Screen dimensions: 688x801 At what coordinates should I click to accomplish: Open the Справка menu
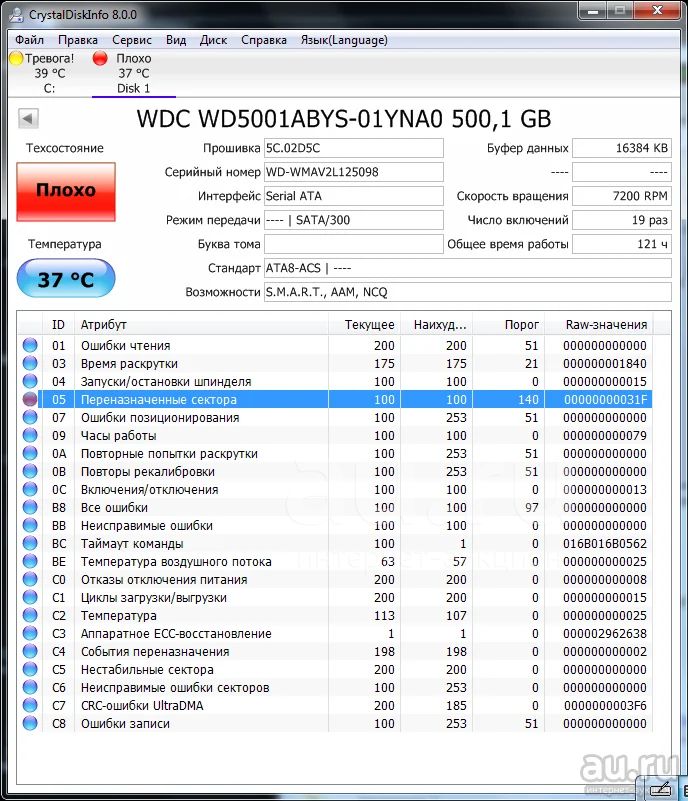pos(264,40)
